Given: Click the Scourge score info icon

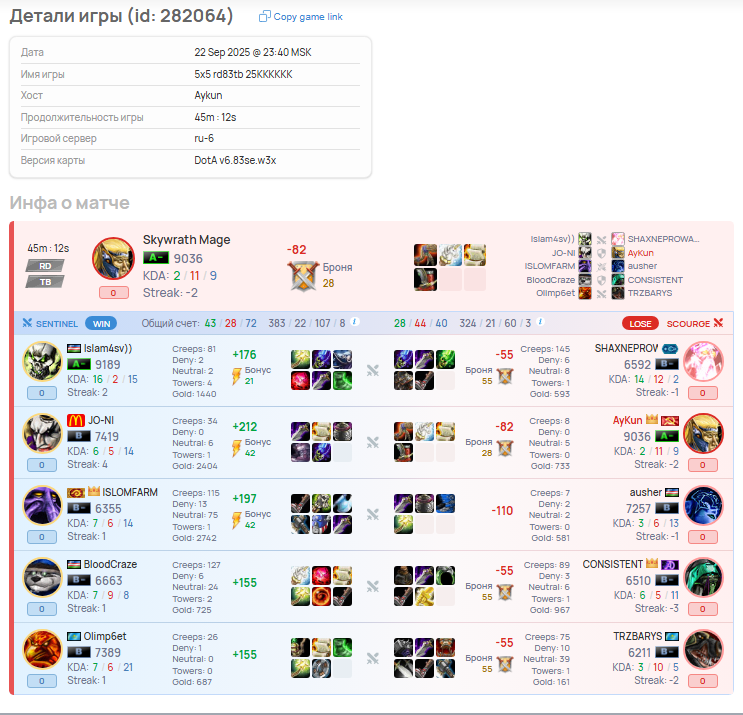Looking at the screenshot, I should [x=540, y=322].
